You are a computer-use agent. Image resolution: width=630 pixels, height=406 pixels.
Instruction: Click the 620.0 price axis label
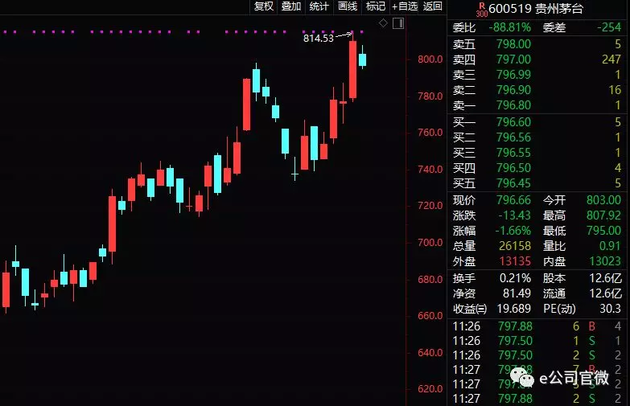tap(430, 389)
